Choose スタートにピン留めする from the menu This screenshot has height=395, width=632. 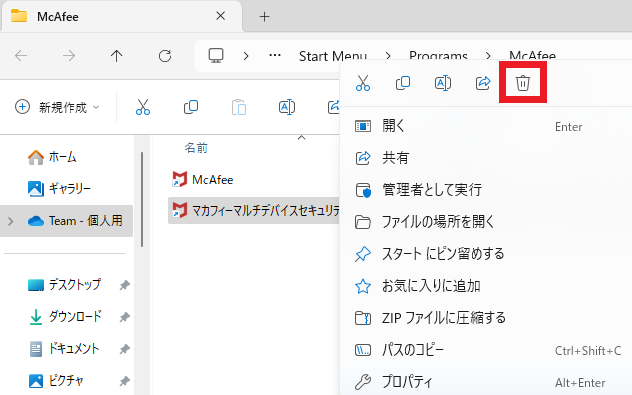(485, 254)
